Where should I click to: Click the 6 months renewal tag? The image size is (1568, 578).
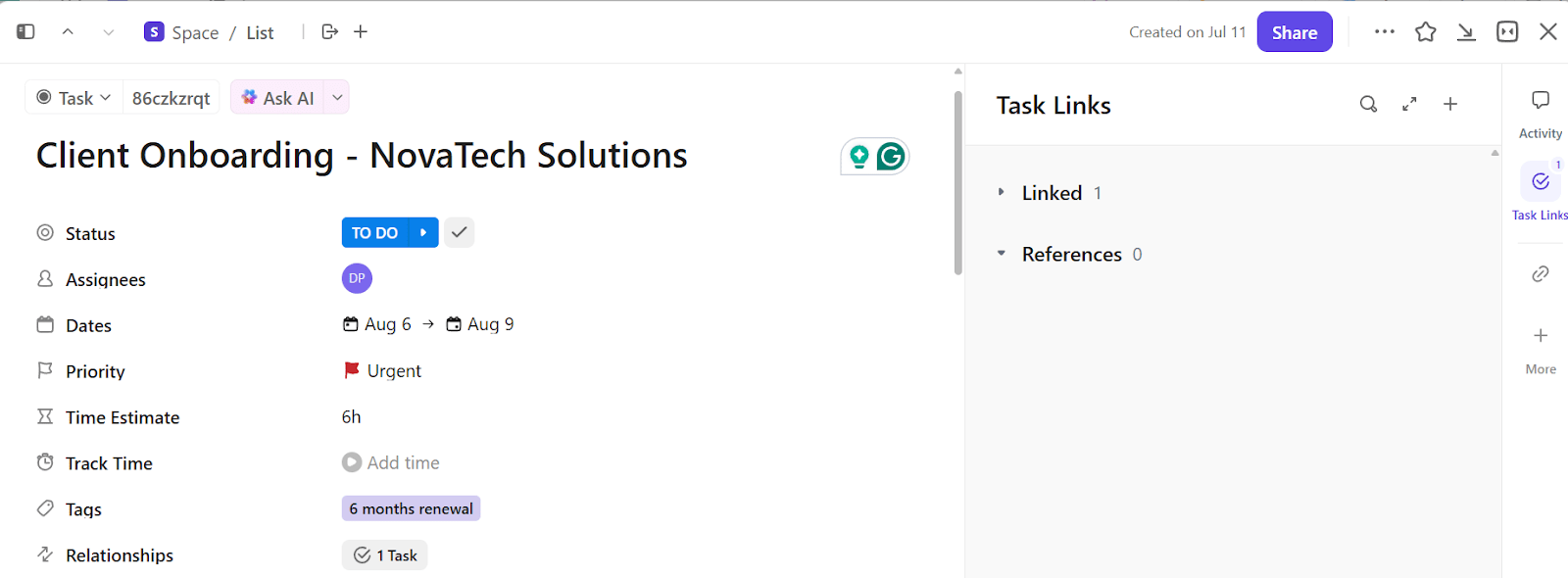411,509
